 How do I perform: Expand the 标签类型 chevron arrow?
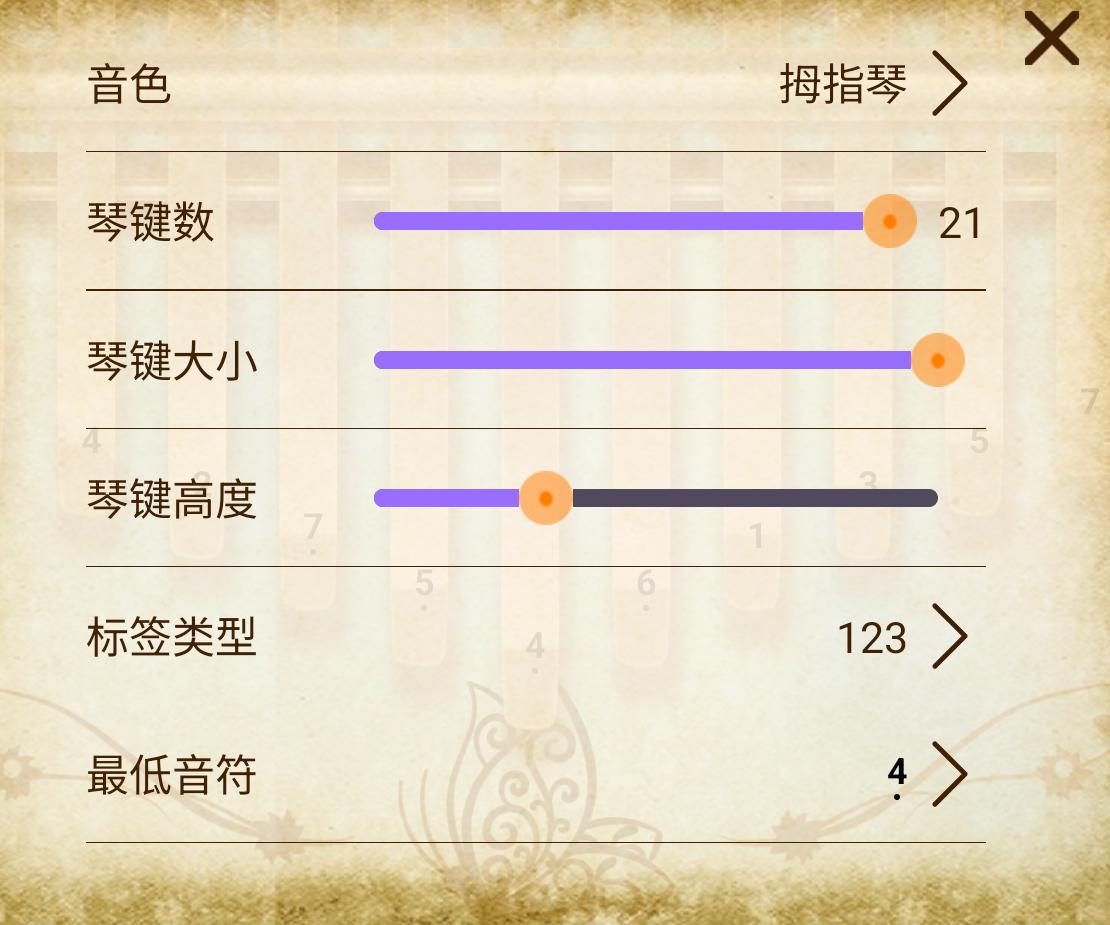[x=950, y=636]
